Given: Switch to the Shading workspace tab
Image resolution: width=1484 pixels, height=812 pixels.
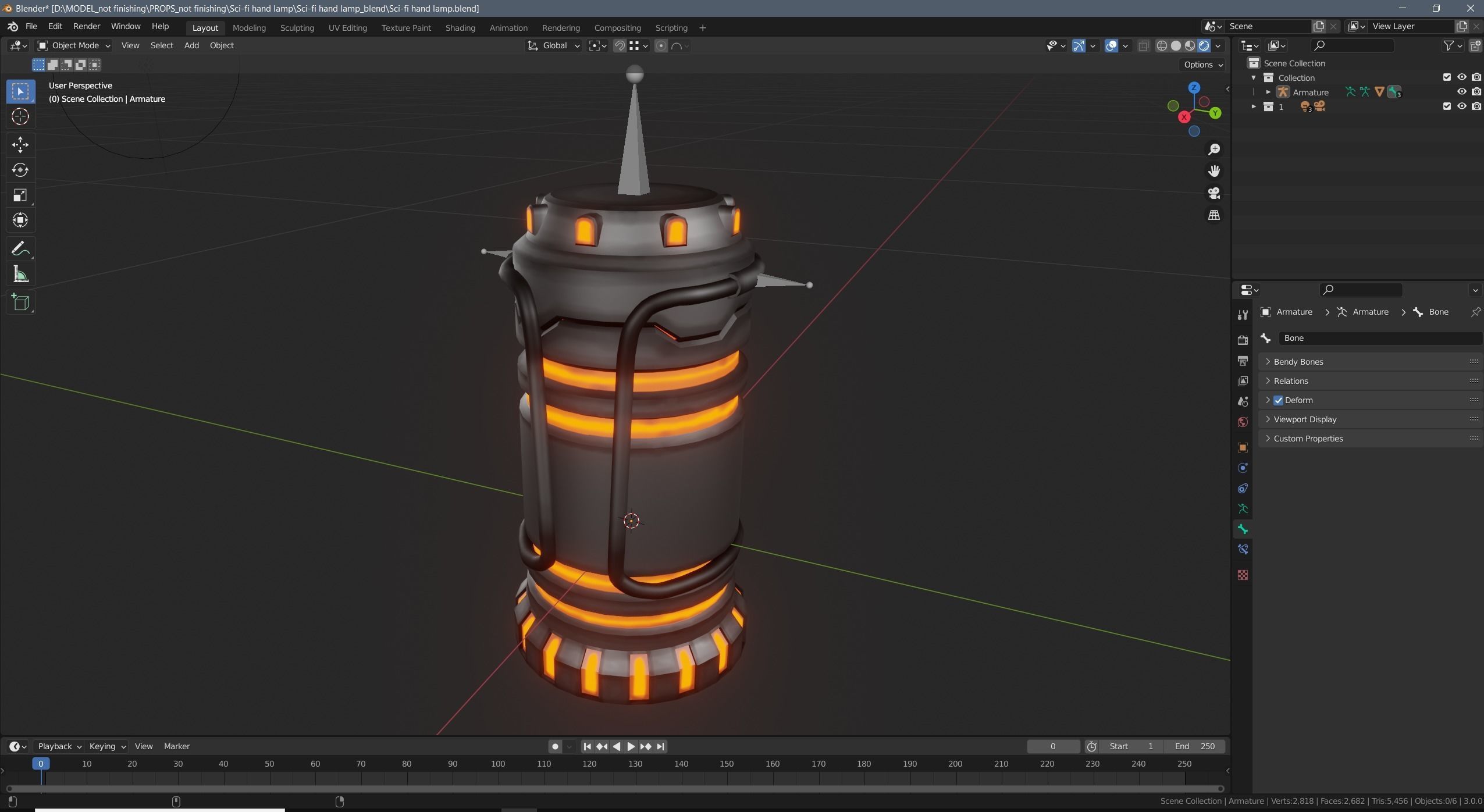Looking at the screenshot, I should point(460,27).
